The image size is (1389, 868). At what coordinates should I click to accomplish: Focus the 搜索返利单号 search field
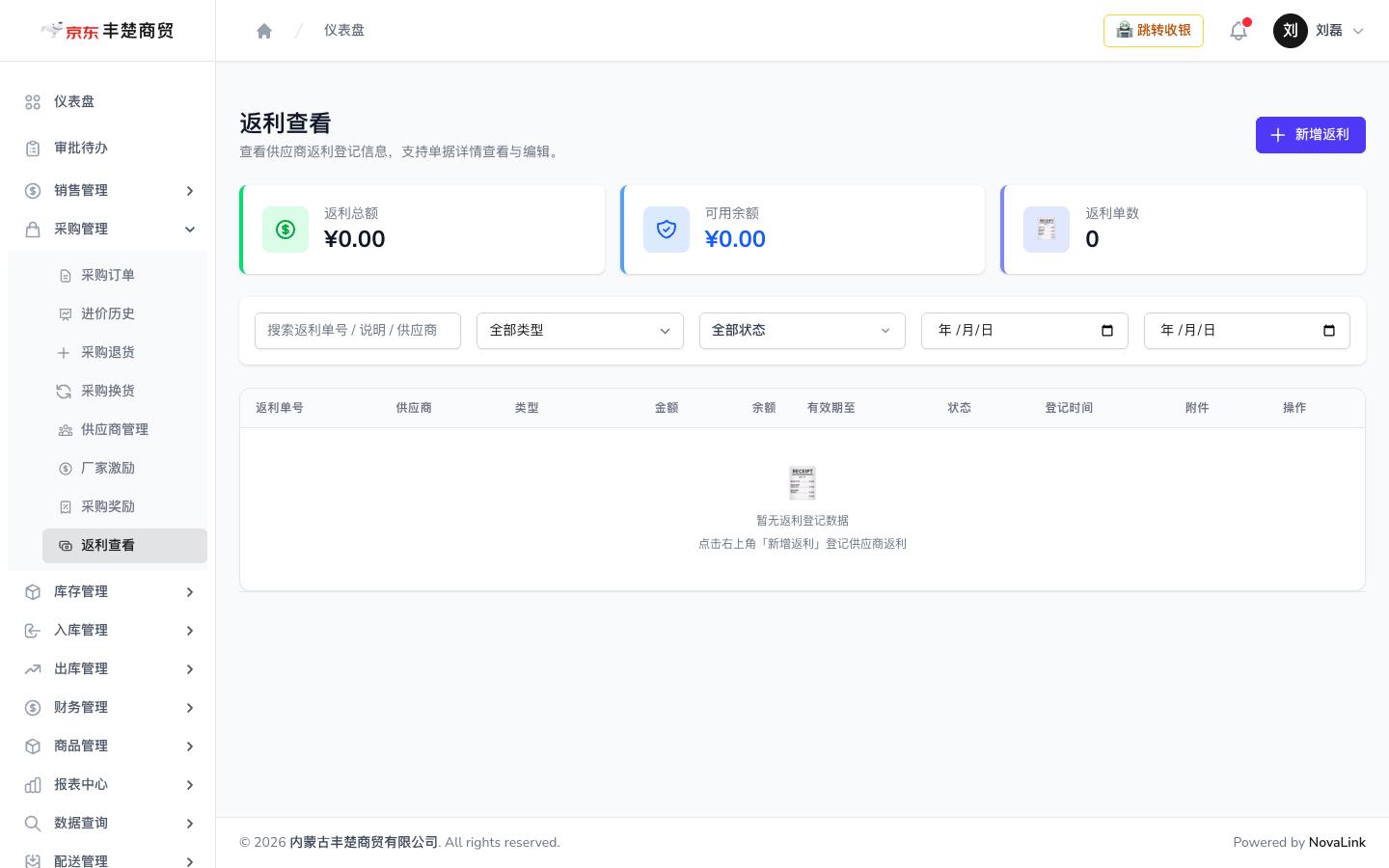point(358,331)
